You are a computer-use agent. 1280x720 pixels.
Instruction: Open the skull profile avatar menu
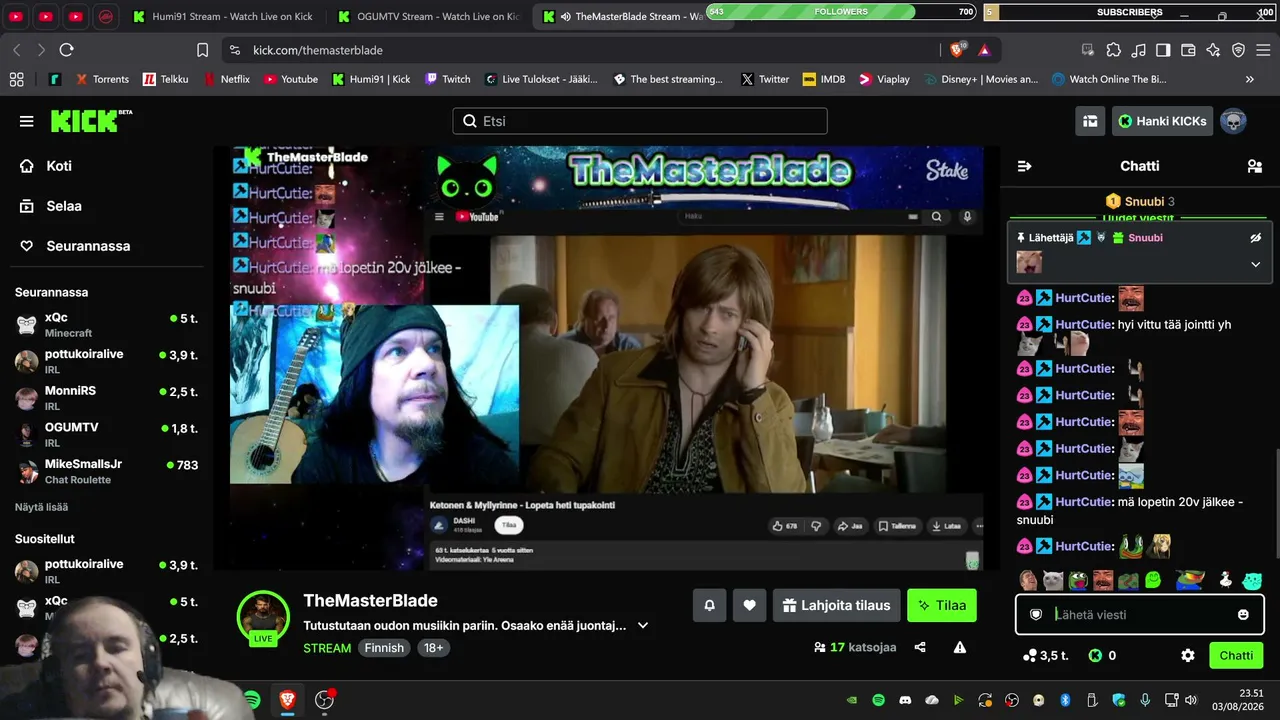tap(1233, 121)
